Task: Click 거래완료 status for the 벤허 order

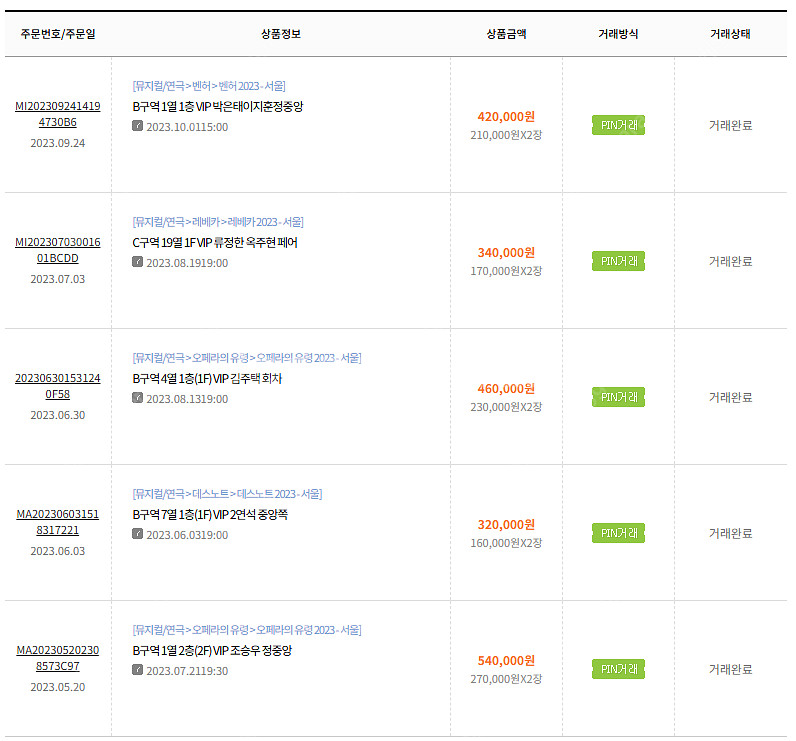Action: [731, 125]
